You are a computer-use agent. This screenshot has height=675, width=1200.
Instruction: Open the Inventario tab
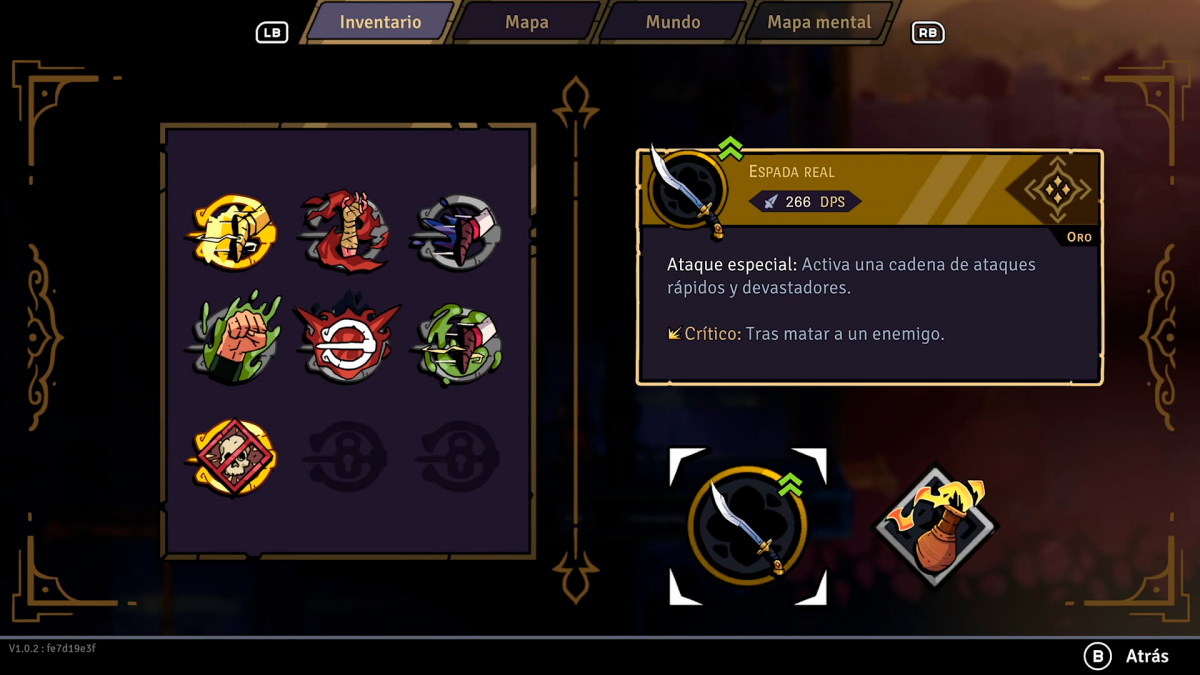pos(380,22)
